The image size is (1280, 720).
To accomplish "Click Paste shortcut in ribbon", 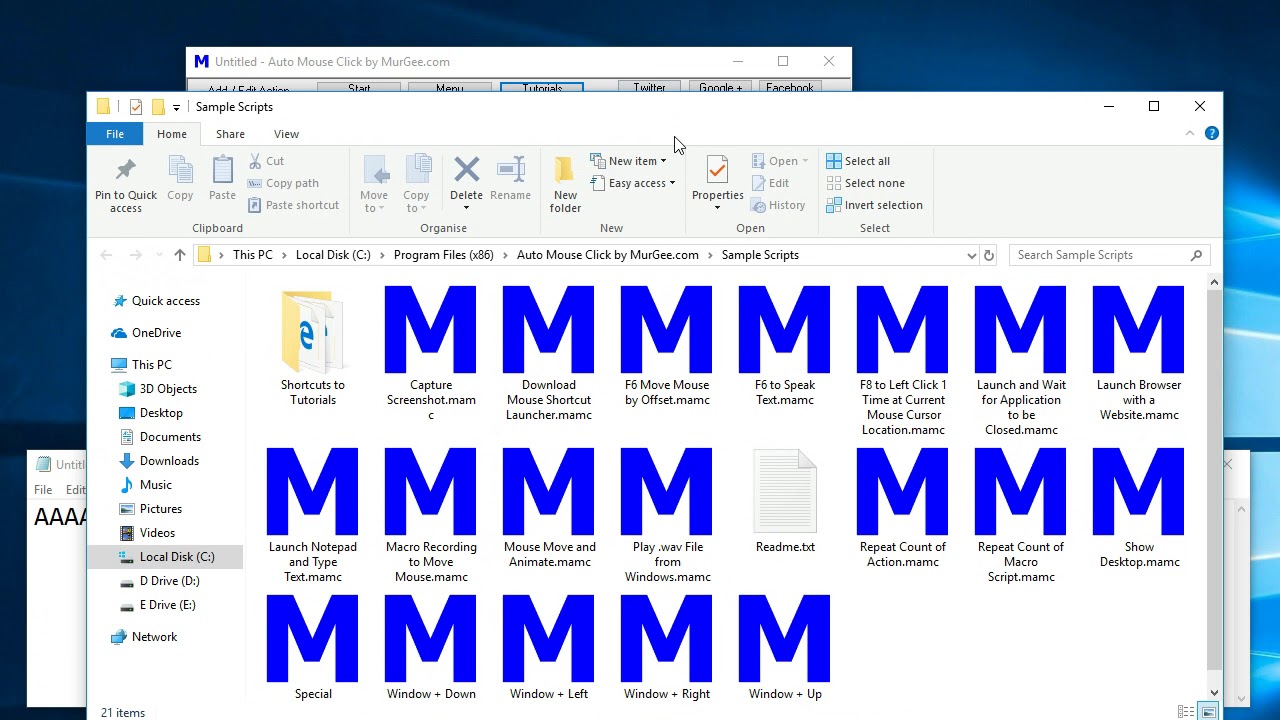I will [x=293, y=205].
